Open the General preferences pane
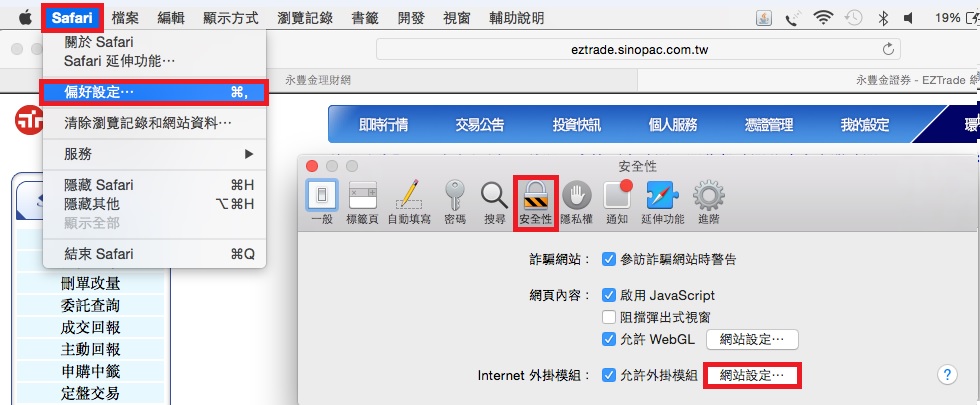This screenshot has height=405, width=980. pyautogui.click(x=322, y=202)
